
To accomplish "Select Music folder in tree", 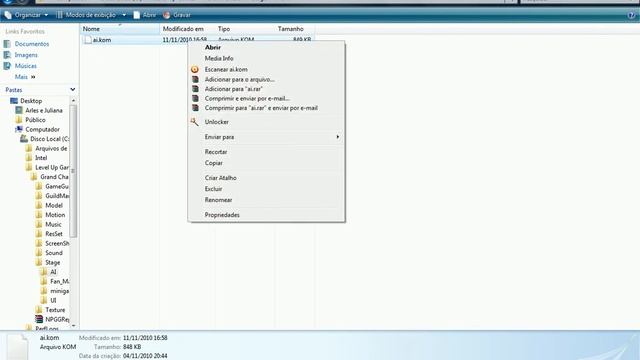I will point(53,224).
